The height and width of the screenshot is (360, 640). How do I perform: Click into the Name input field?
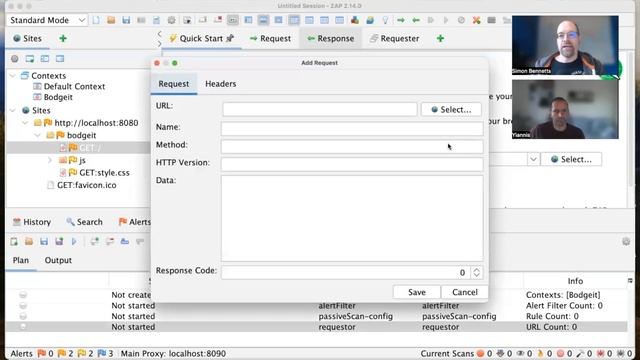click(x=352, y=129)
